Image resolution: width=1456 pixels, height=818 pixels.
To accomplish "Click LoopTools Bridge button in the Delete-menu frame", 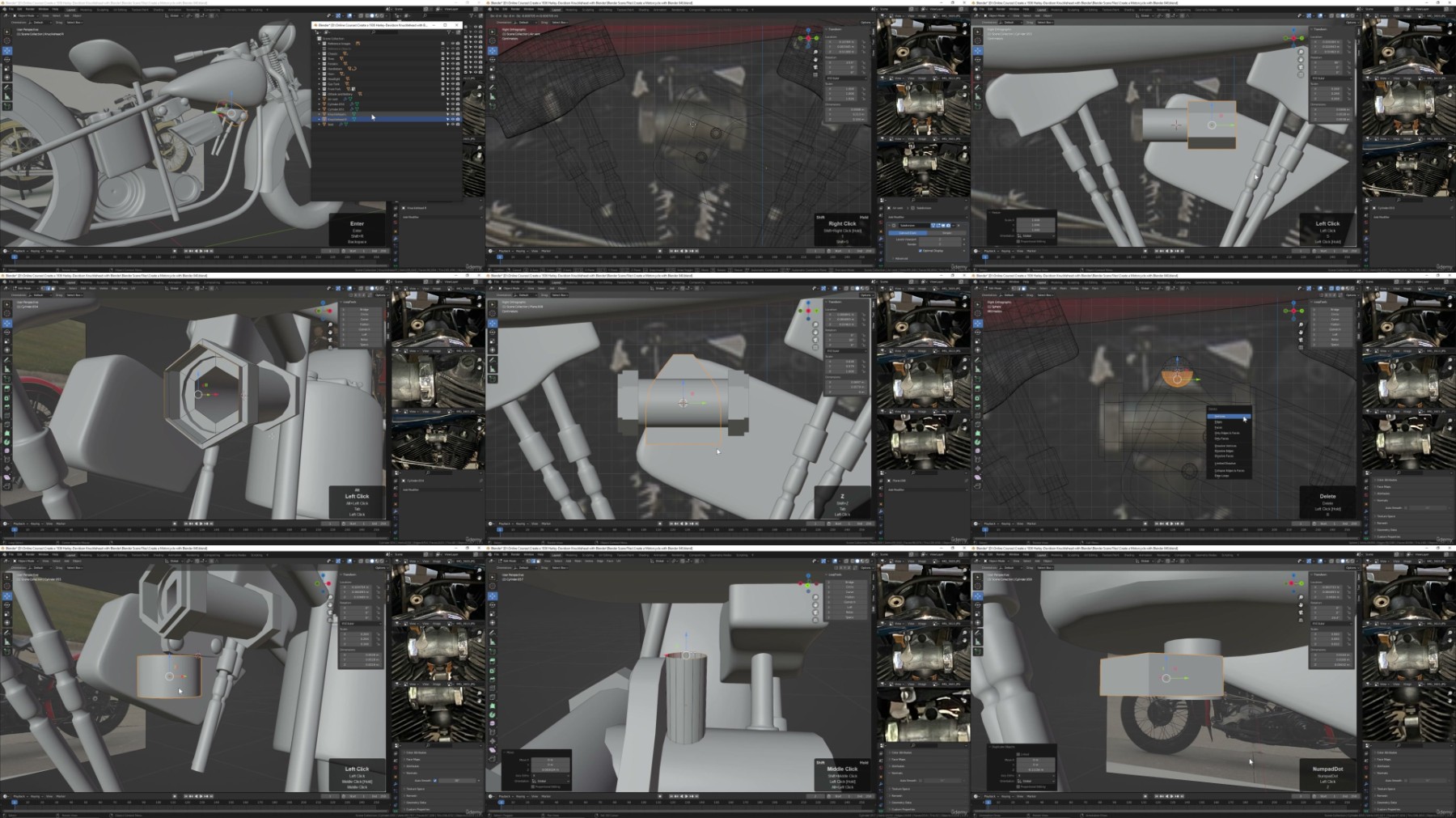I will (1335, 309).
